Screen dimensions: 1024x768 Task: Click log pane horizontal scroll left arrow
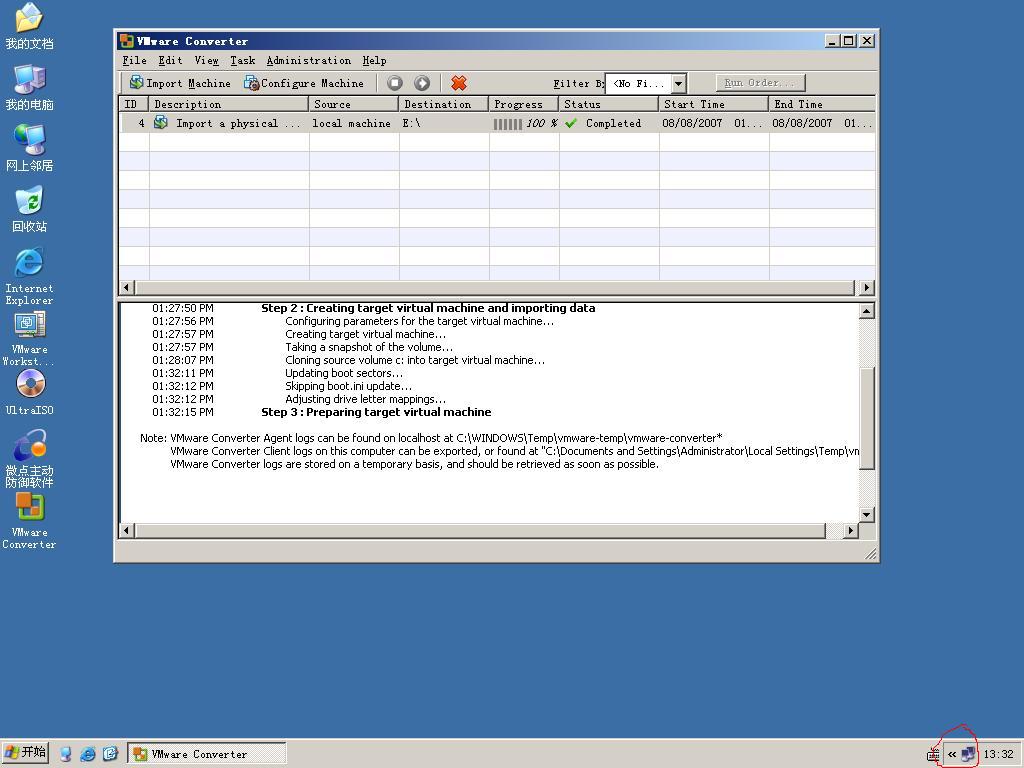pyautogui.click(x=127, y=530)
